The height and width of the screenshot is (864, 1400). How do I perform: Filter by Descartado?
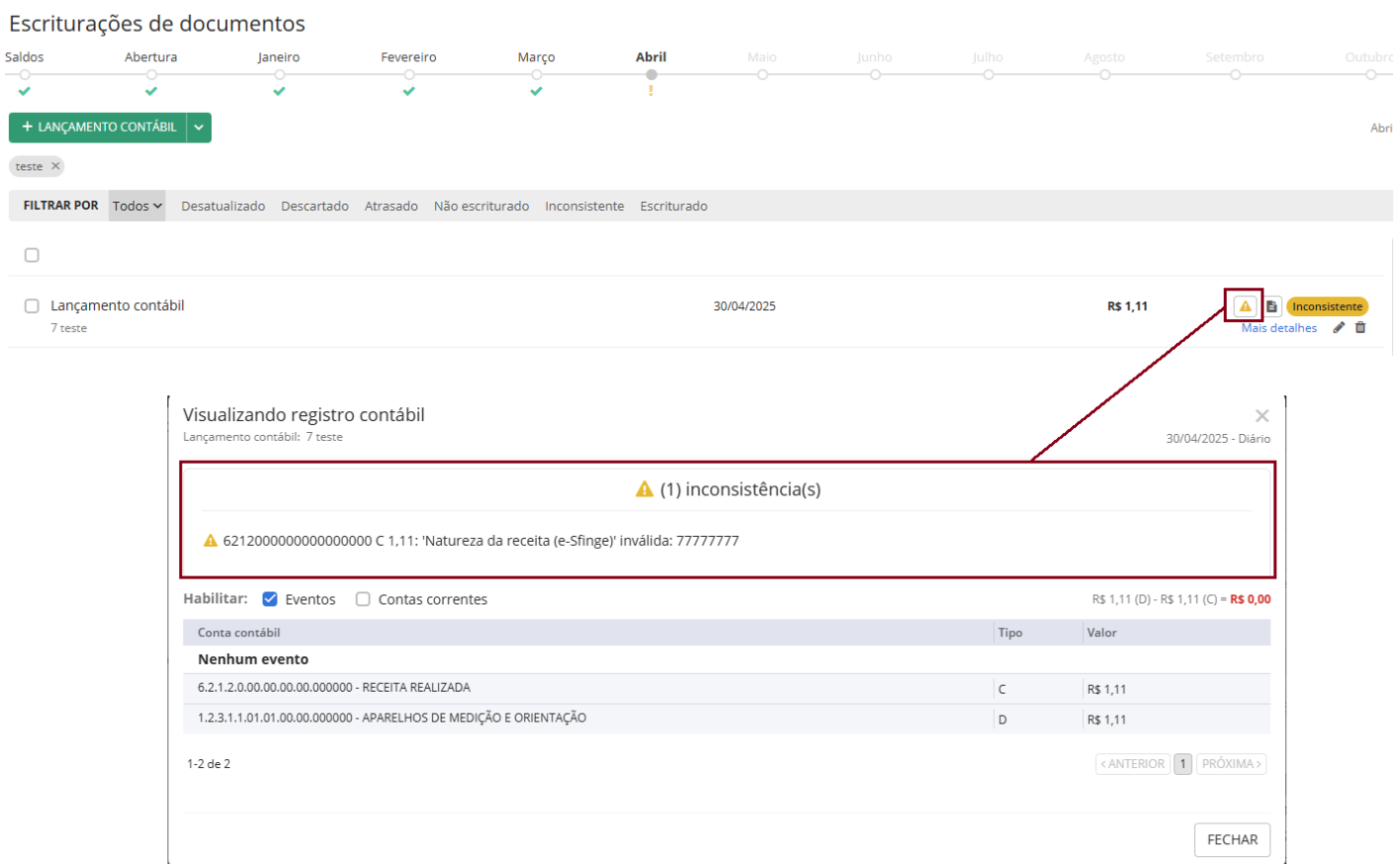pyautogui.click(x=314, y=206)
